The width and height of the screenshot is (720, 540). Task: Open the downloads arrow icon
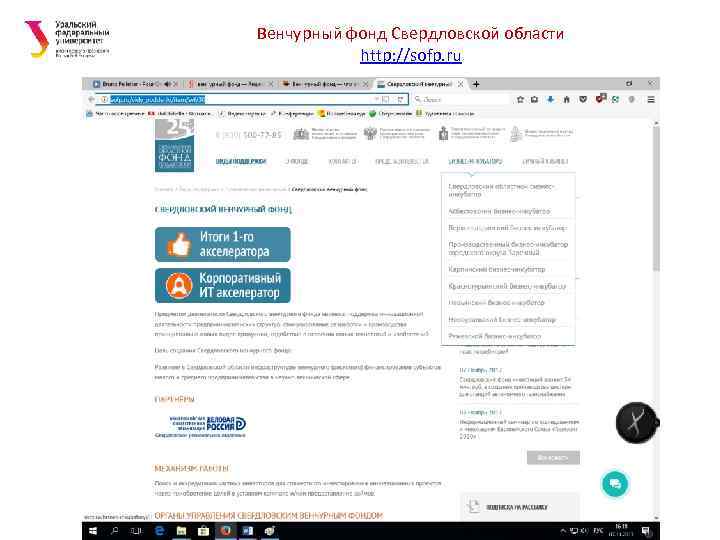[x=551, y=99]
